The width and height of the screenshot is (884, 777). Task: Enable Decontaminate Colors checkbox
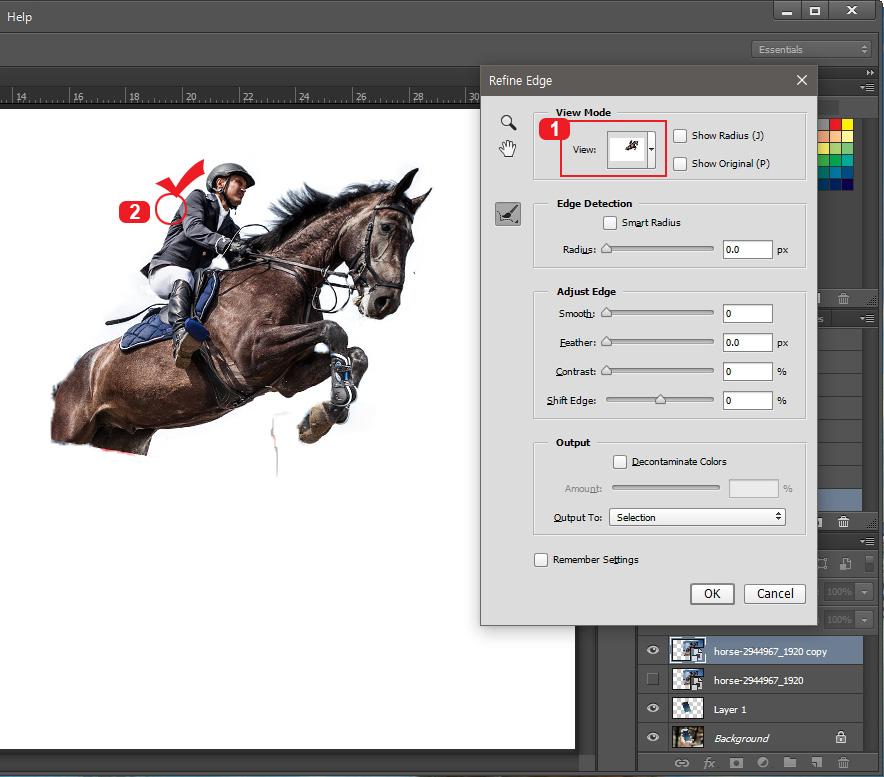(620, 462)
